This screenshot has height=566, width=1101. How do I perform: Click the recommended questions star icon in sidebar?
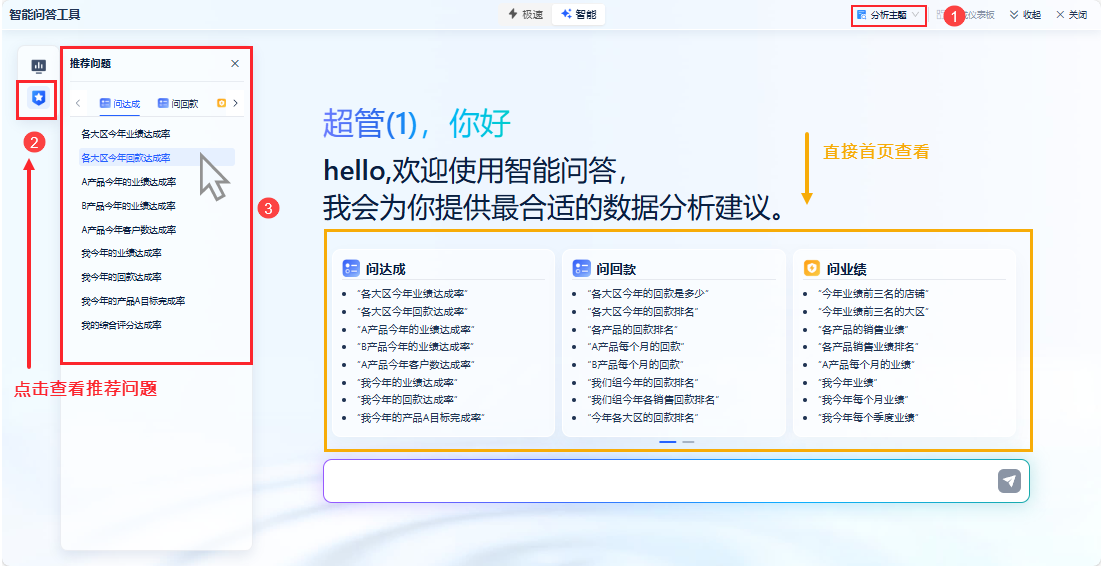pos(39,98)
